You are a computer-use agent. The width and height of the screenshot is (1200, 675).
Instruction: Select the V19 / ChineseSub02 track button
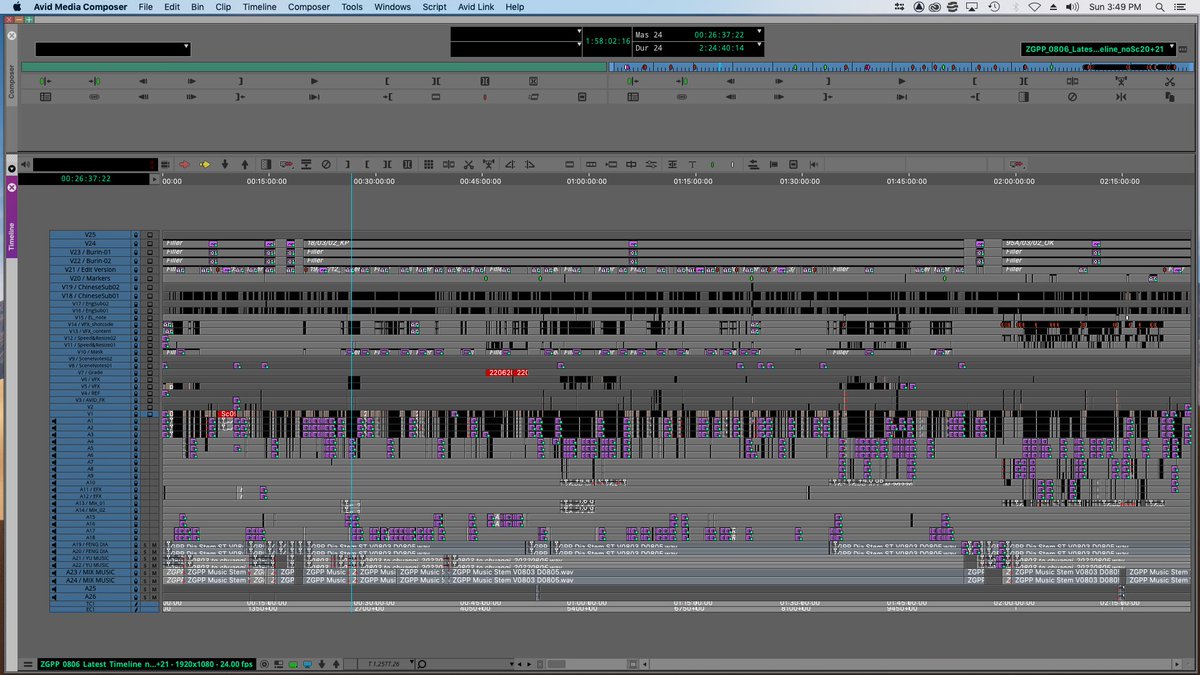[x=90, y=287]
